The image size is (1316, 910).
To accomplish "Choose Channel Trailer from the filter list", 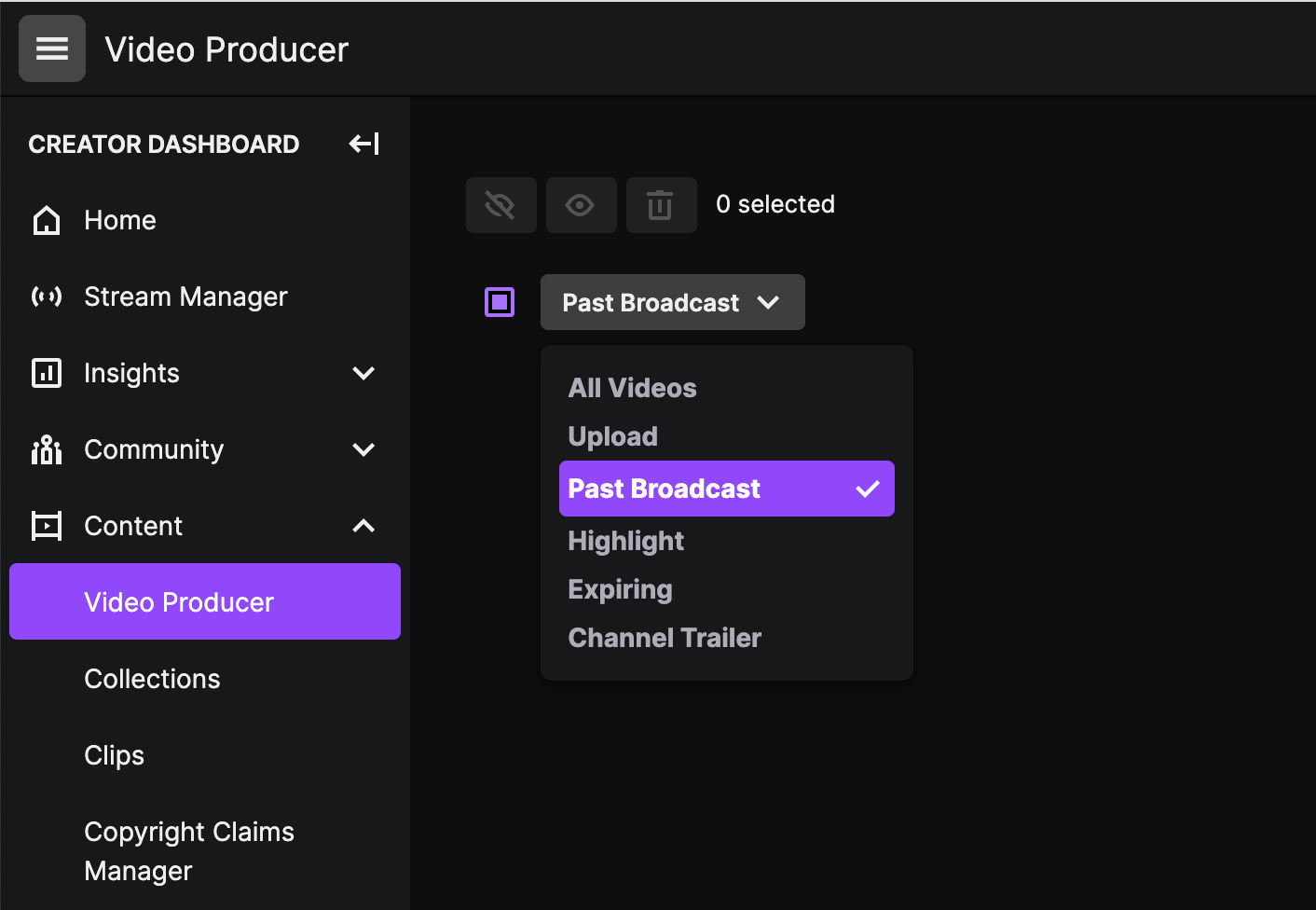I will pos(665,638).
